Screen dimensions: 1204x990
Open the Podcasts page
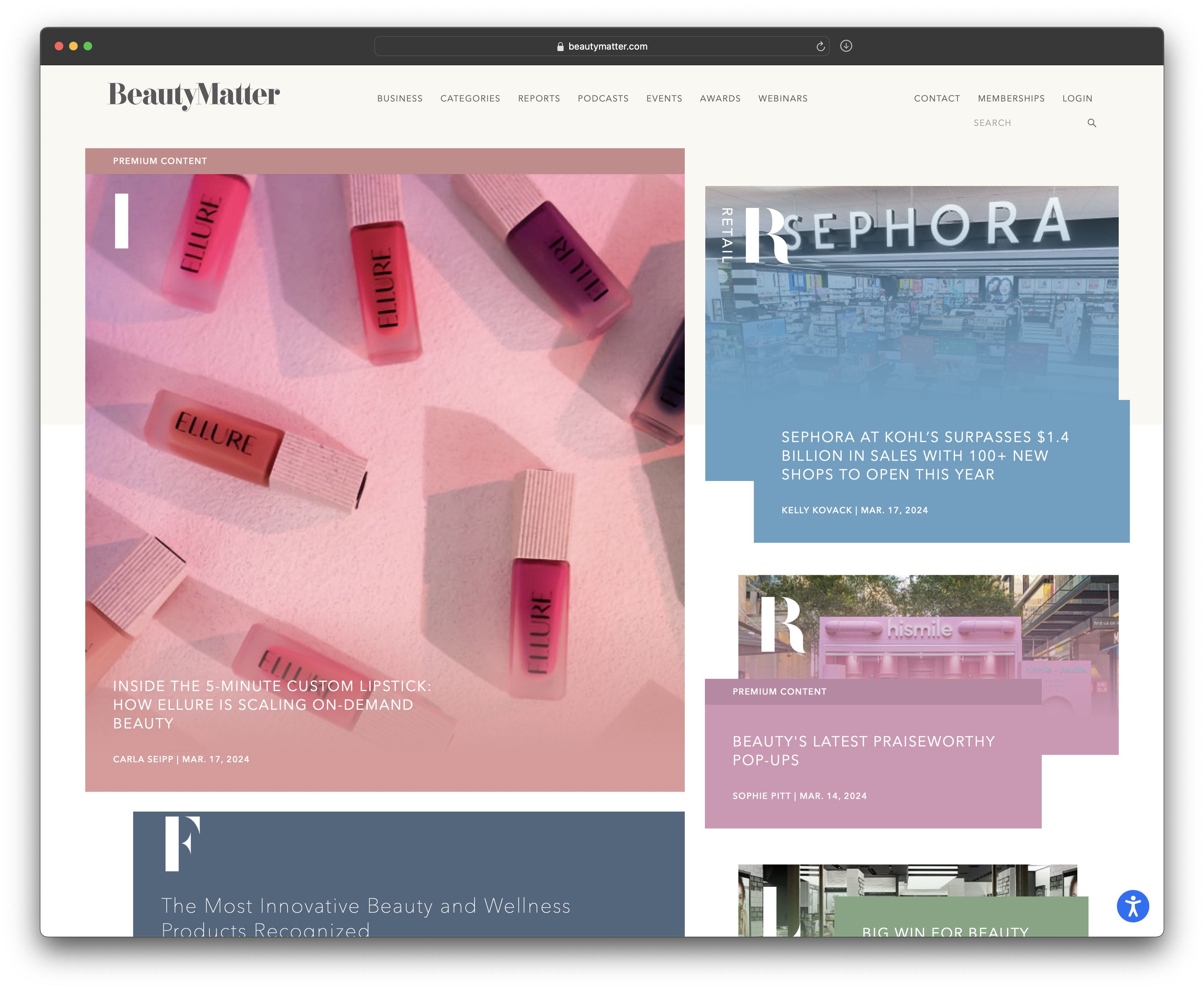click(x=603, y=99)
